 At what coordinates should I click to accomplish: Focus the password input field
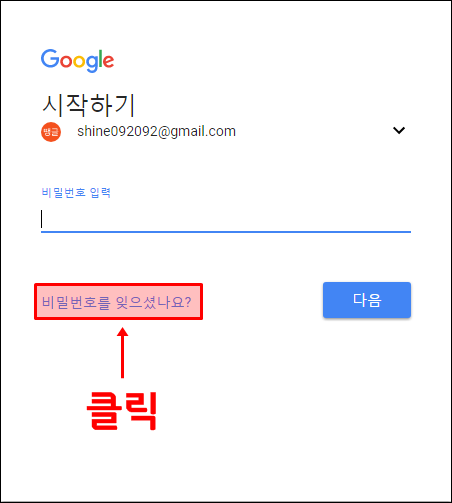pyautogui.click(x=226, y=220)
